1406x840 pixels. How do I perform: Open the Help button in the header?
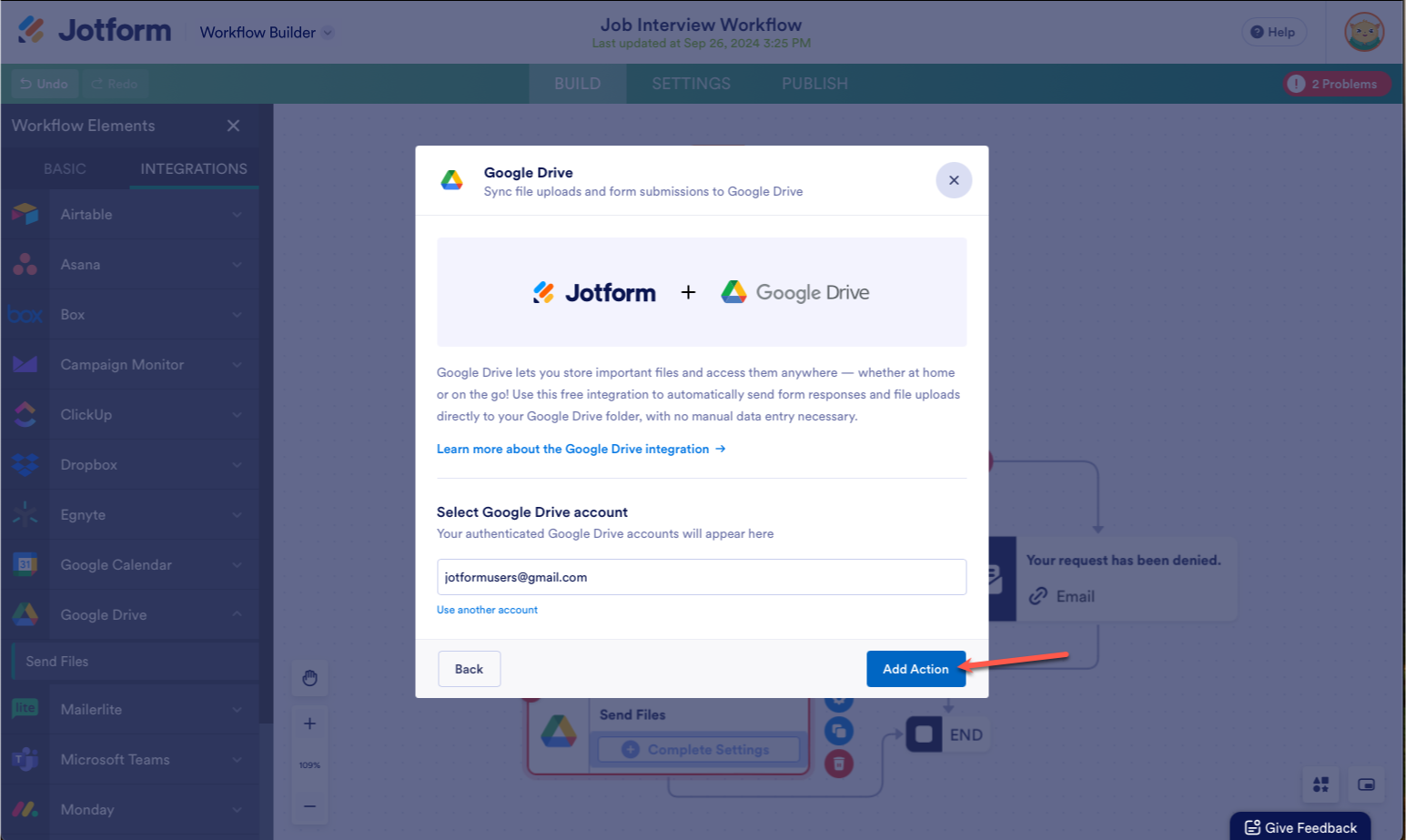[1274, 32]
